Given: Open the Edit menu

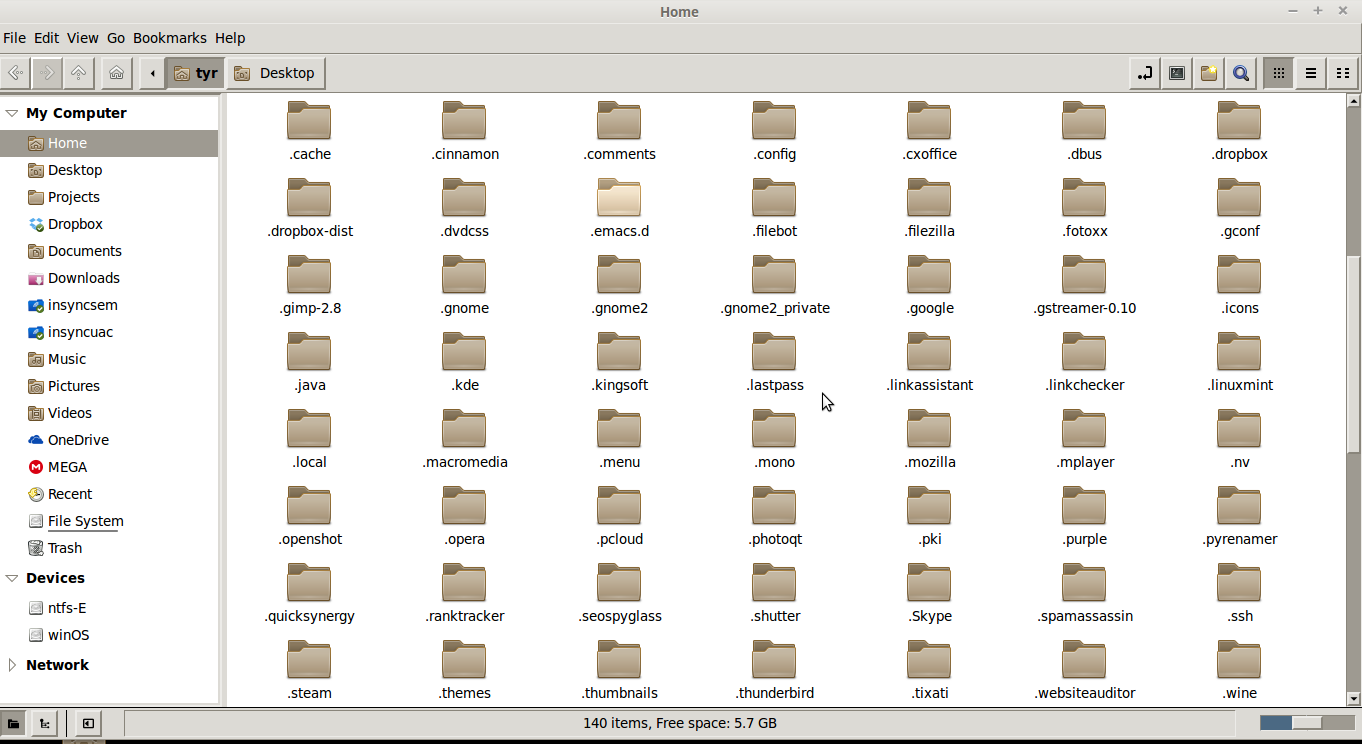Looking at the screenshot, I should [x=46, y=38].
